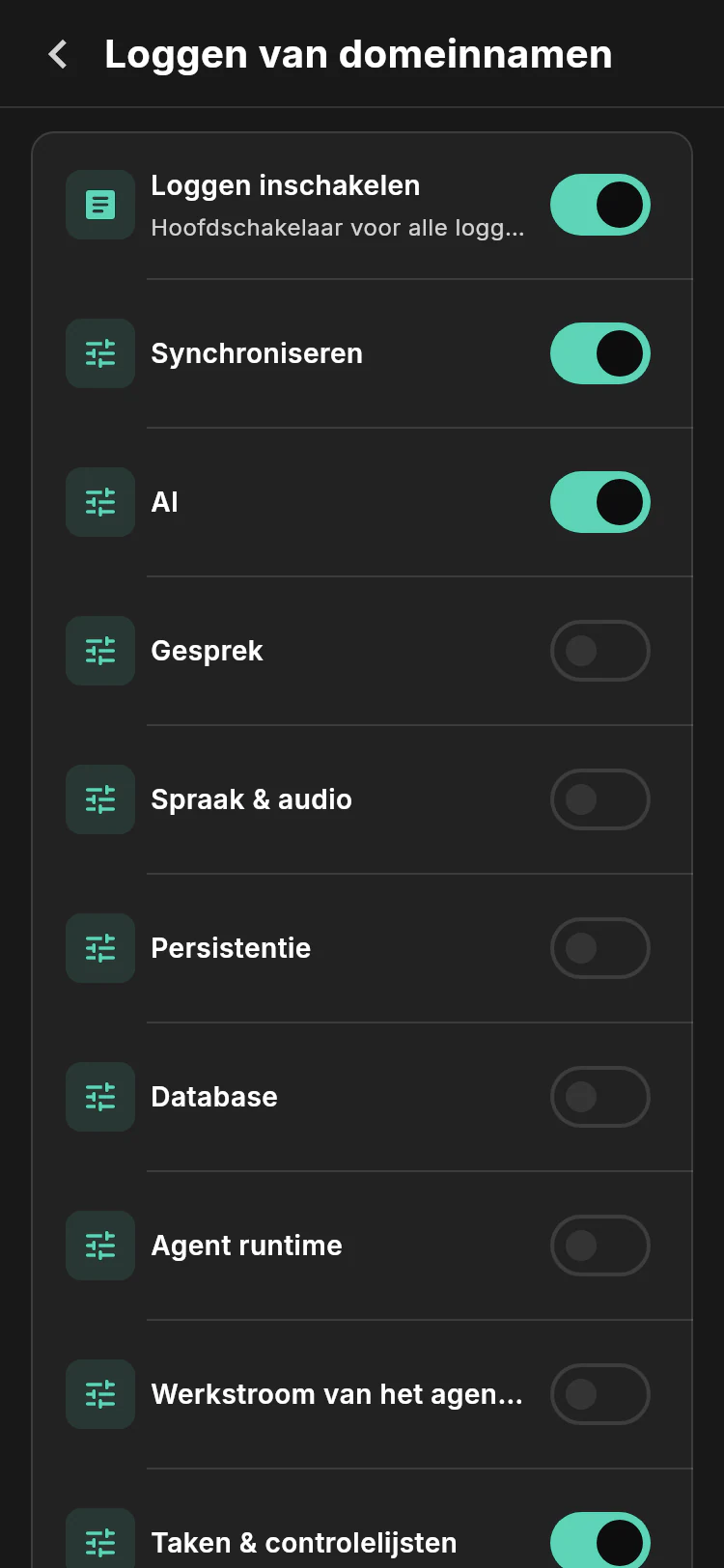Viewport: 724px width, 1568px height.
Task: Click the sliders icon next to Synchroniseren
Action: coord(100,353)
